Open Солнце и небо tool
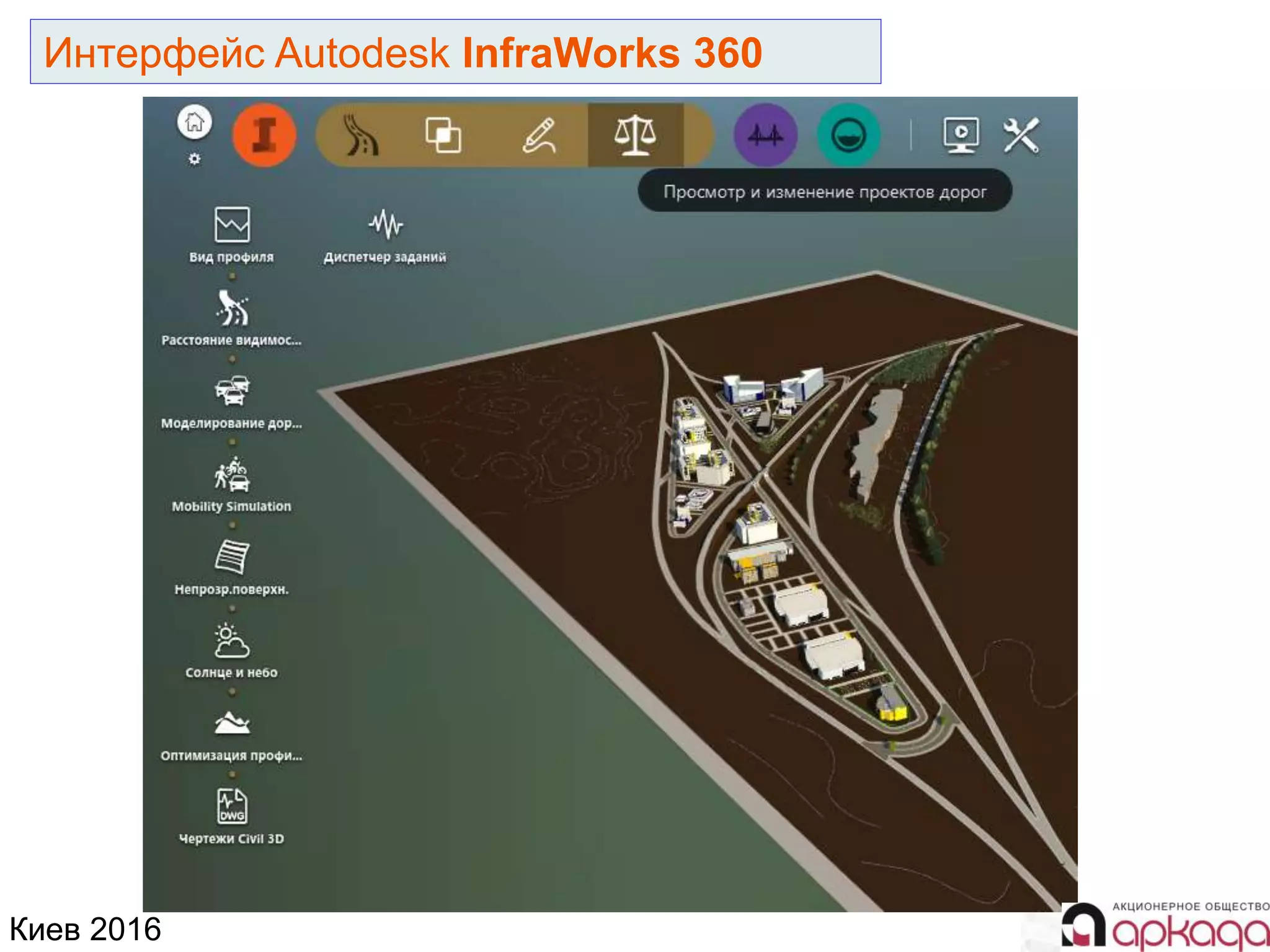This screenshot has height=952, width=1270. [x=232, y=651]
